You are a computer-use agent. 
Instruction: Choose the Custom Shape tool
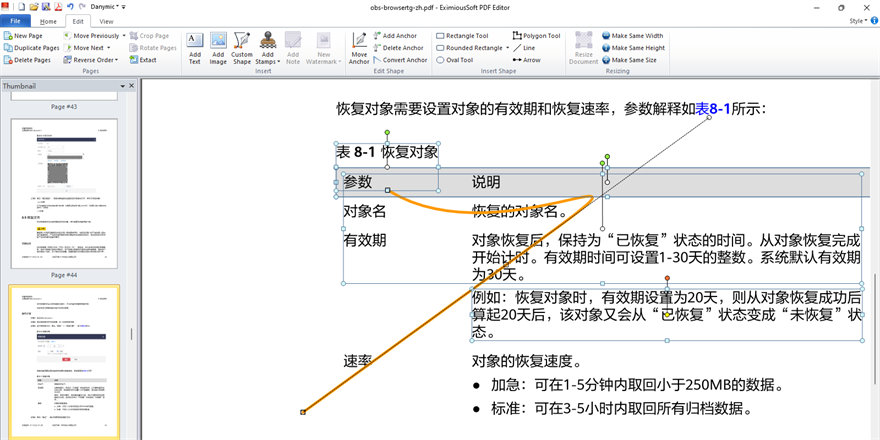point(242,48)
